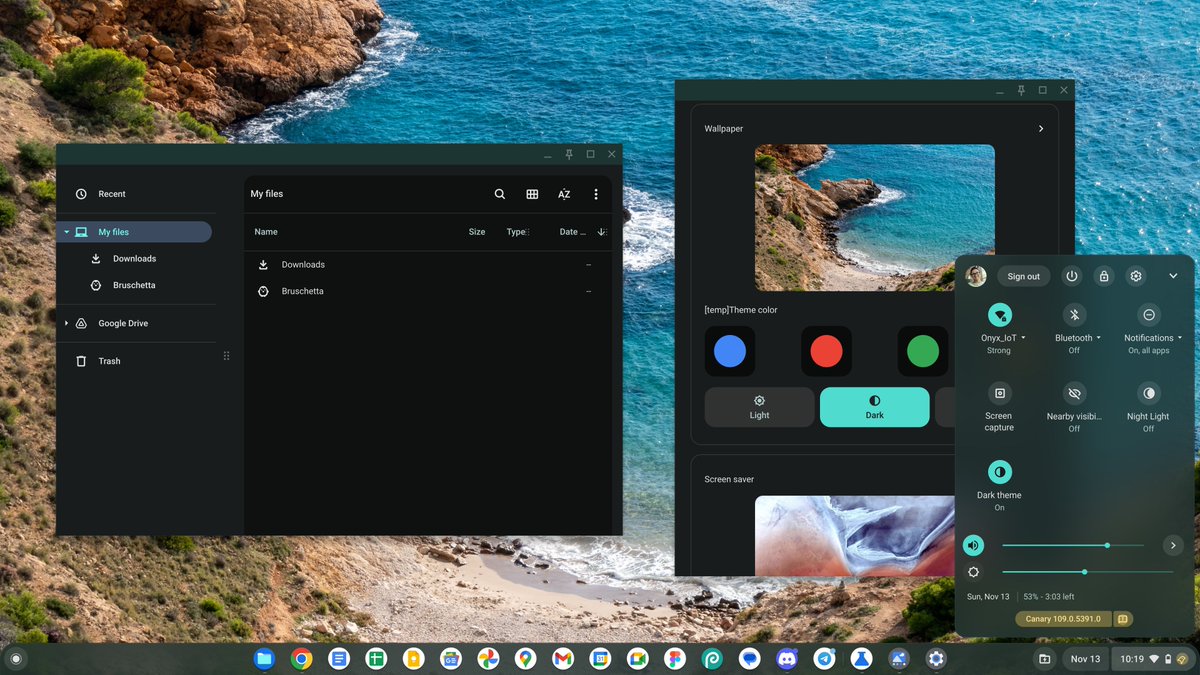Click the wallpaper preview thumbnail

point(874,216)
